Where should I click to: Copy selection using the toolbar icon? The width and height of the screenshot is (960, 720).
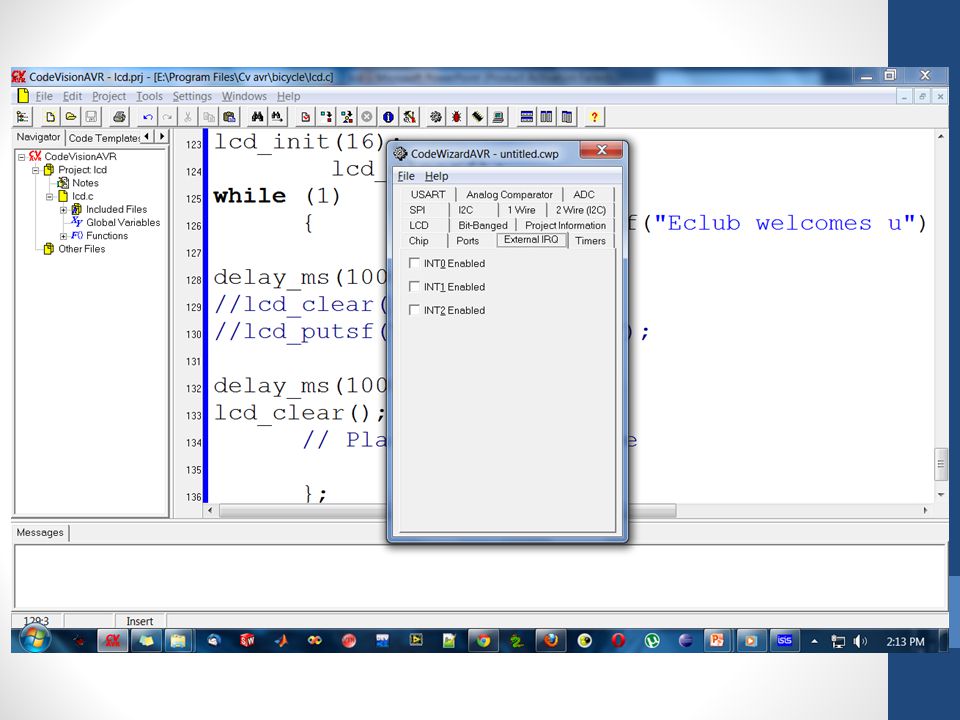click(x=209, y=116)
